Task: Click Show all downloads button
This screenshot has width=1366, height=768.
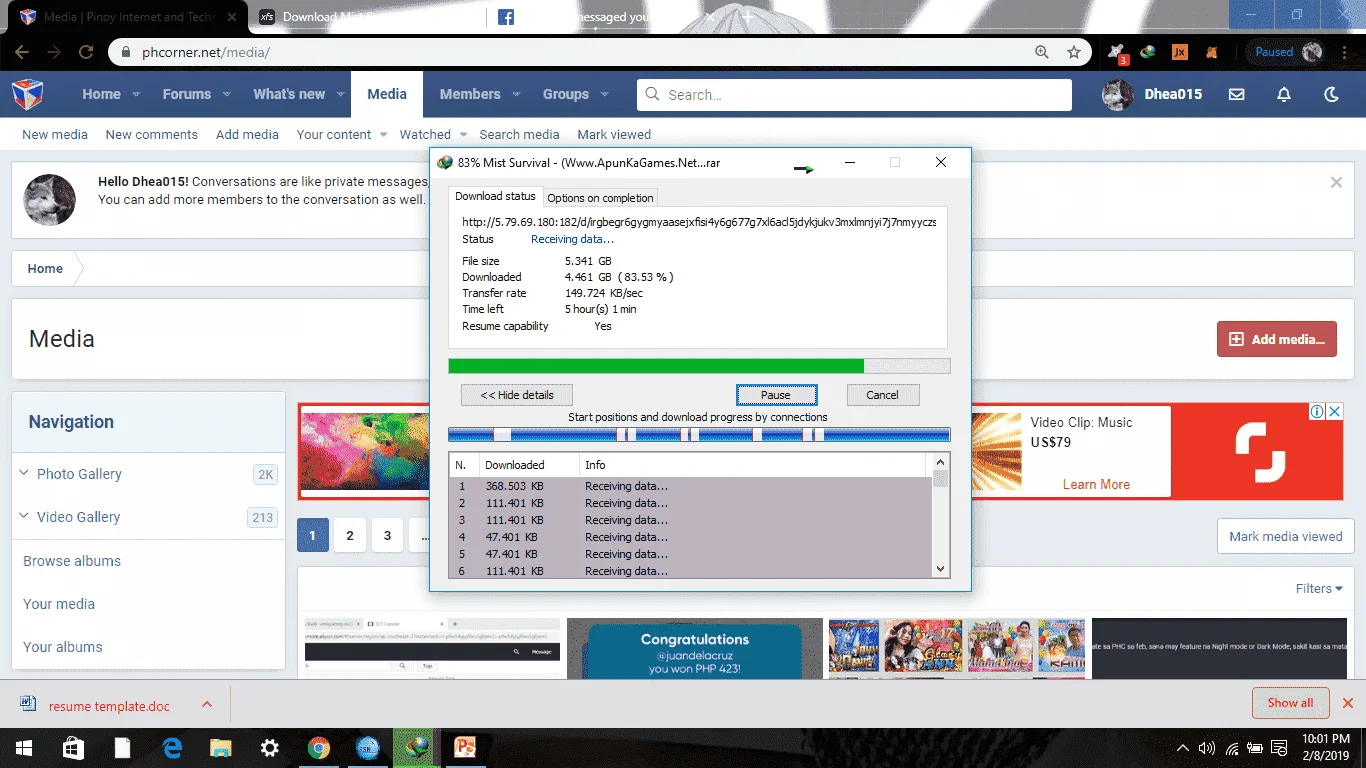Action: click(x=1290, y=703)
